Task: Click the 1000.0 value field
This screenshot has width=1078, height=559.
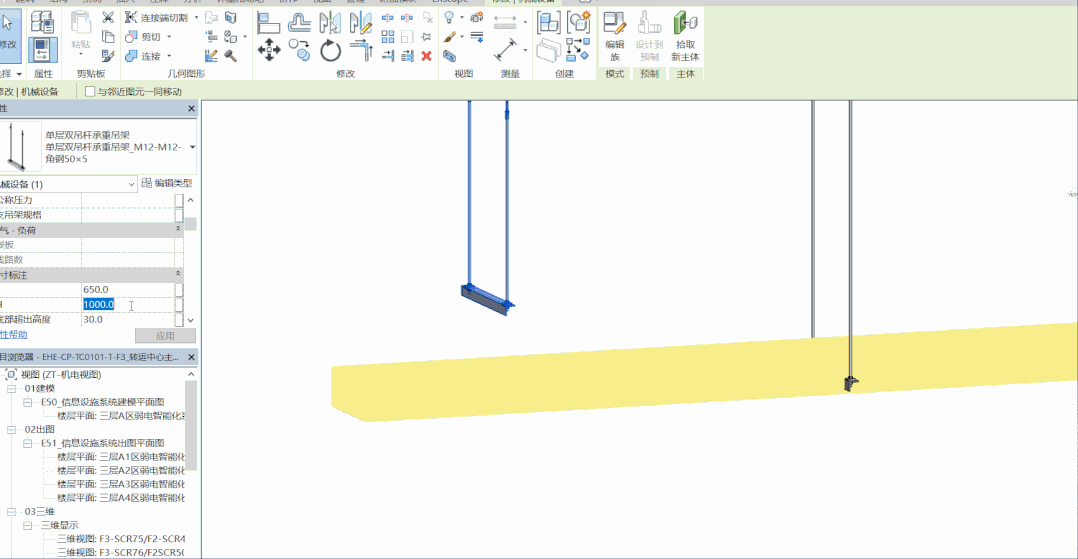Action: 128,305
